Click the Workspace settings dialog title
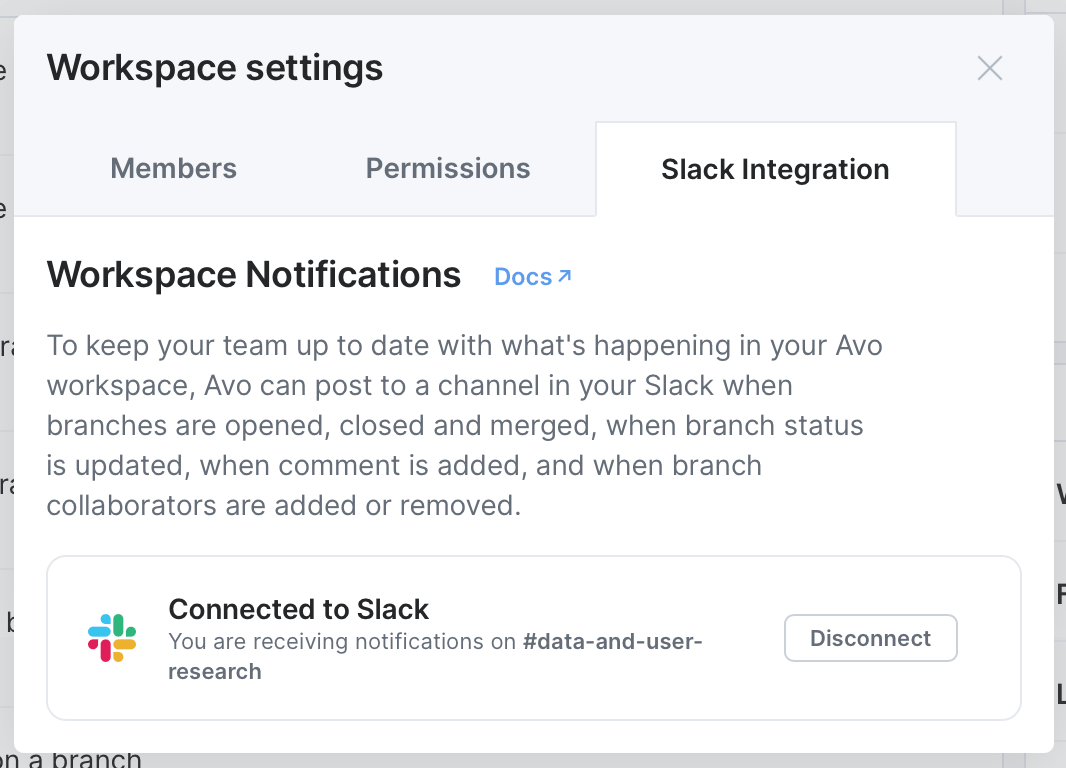Image resolution: width=1066 pixels, height=768 pixels. tap(214, 68)
